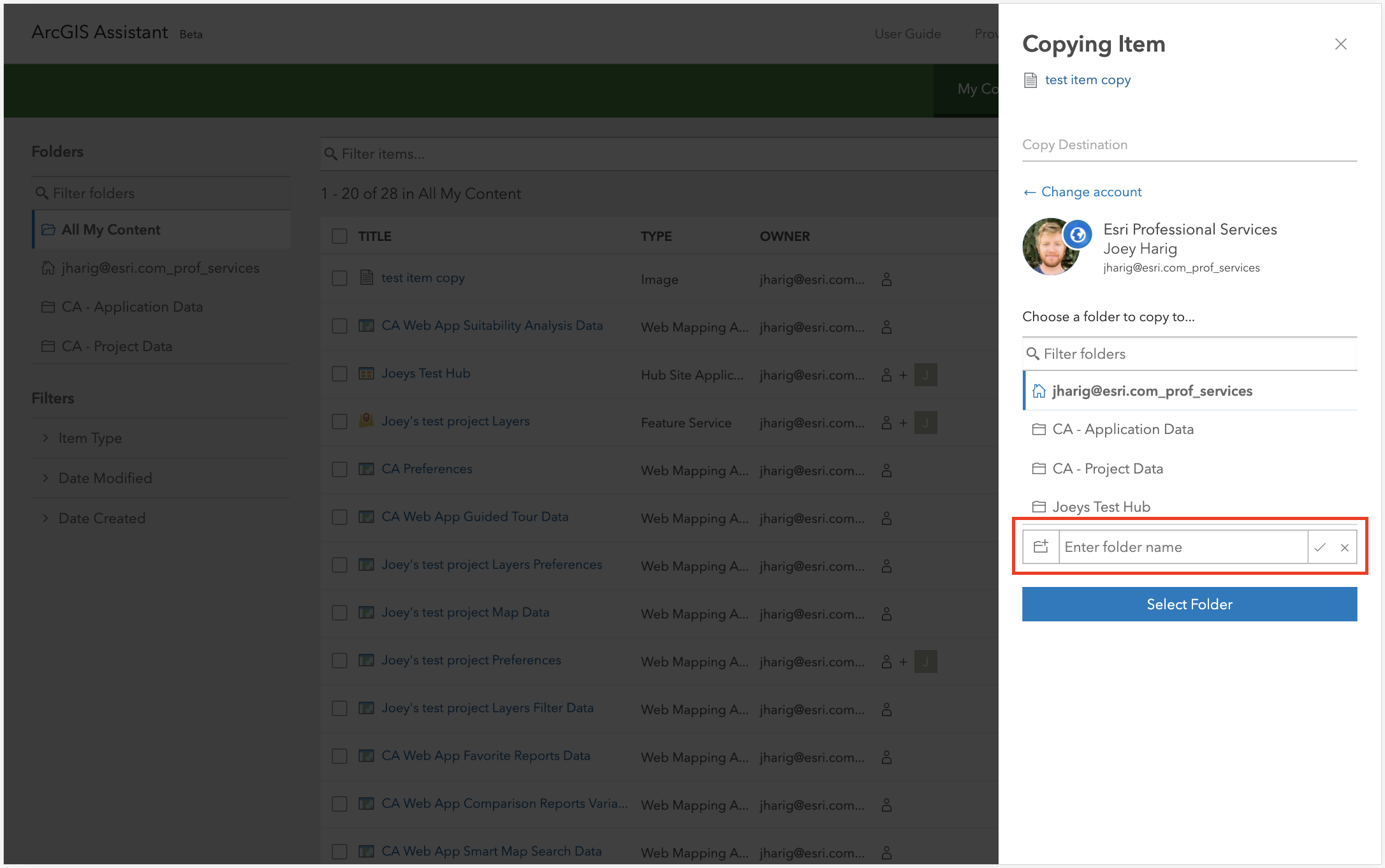Cancel new folder creation with X icon
This screenshot has width=1385, height=868.
pyautogui.click(x=1344, y=547)
